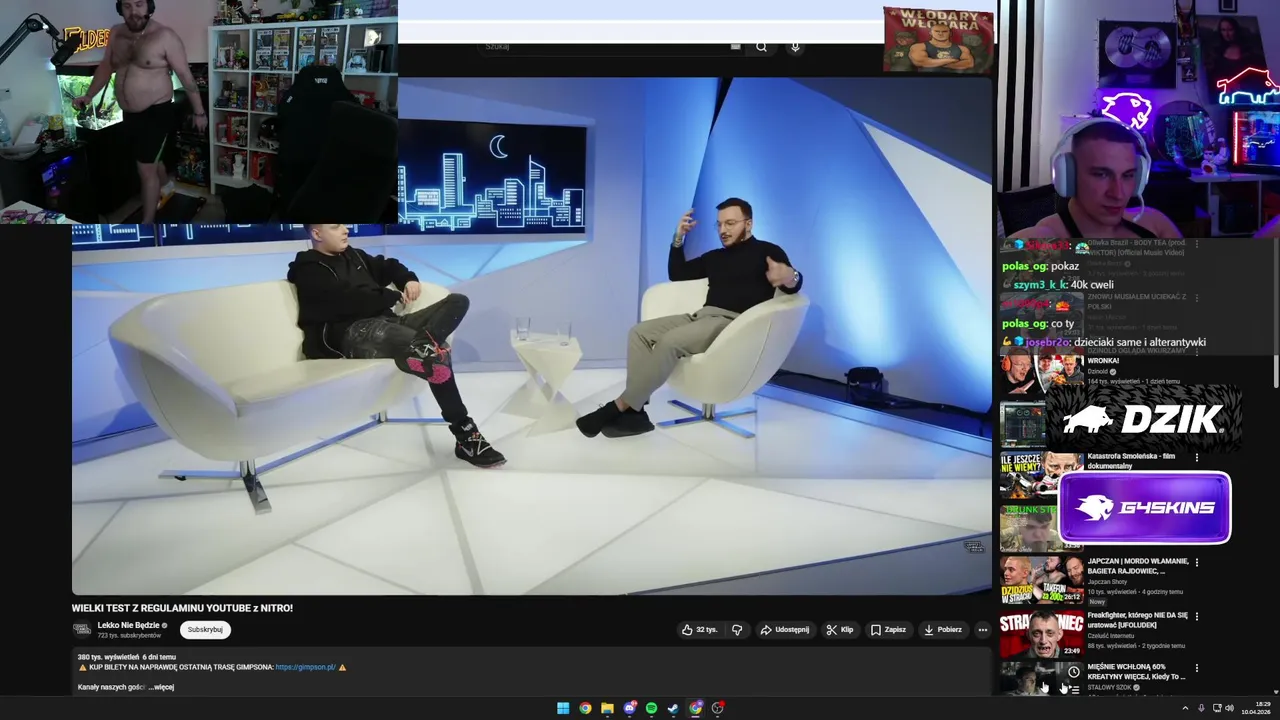Open Freakfighter thumbnail with 23:49 duration
Image resolution: width=1280 pixels, height=720 pixels.
pos(1041,634)
